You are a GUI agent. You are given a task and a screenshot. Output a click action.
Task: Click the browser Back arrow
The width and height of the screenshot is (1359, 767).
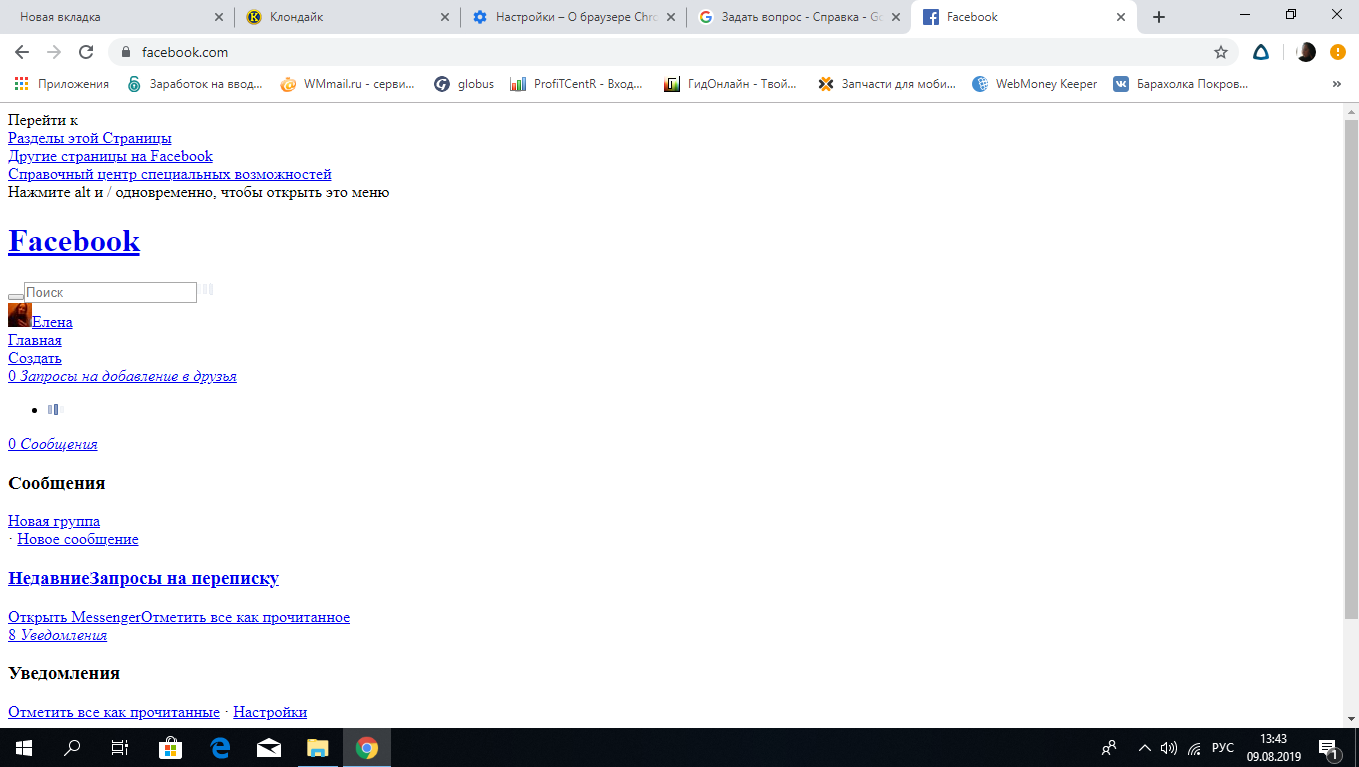point(22,52)
